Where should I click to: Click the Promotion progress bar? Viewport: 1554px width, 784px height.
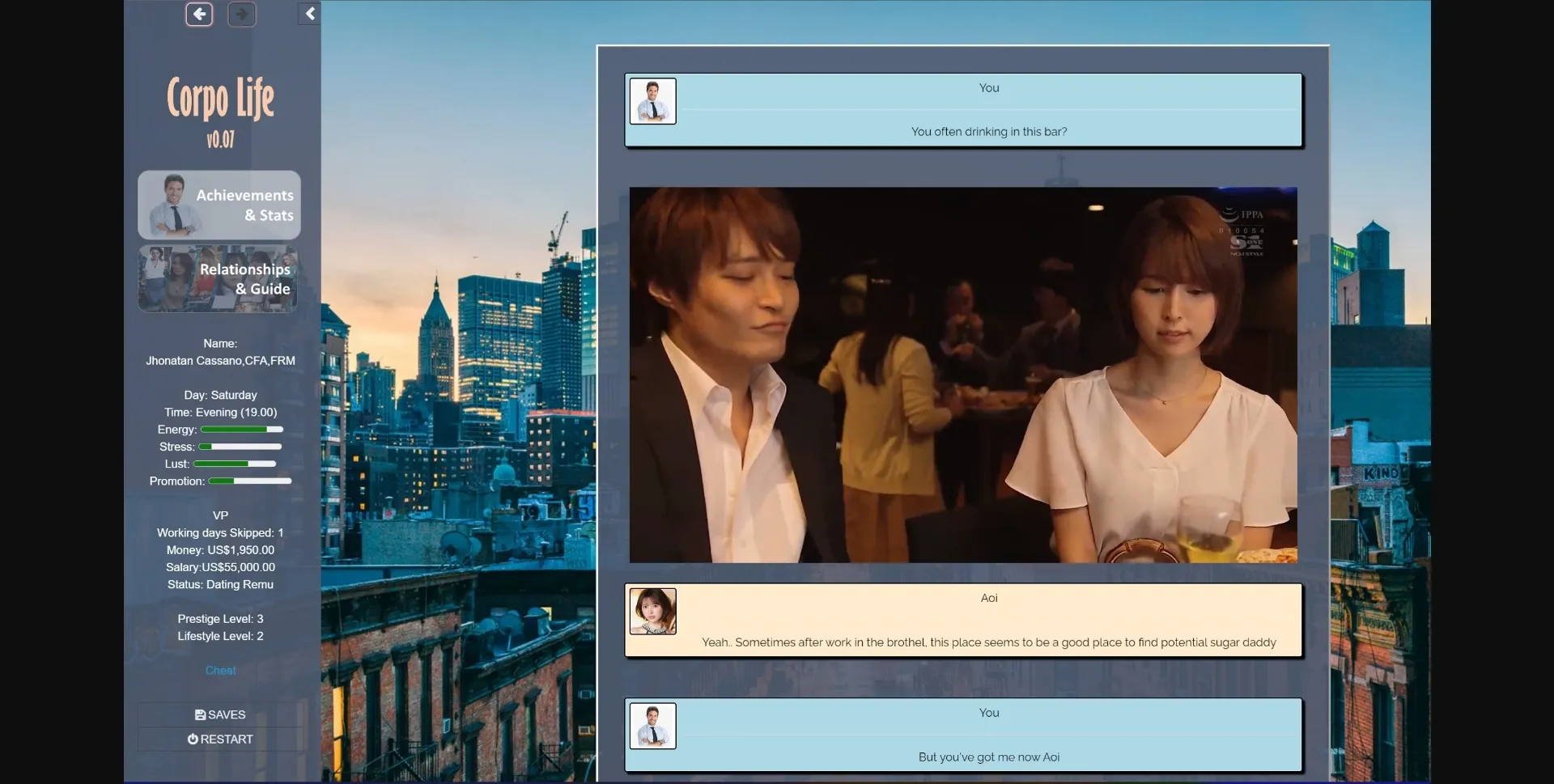(249, 481)
